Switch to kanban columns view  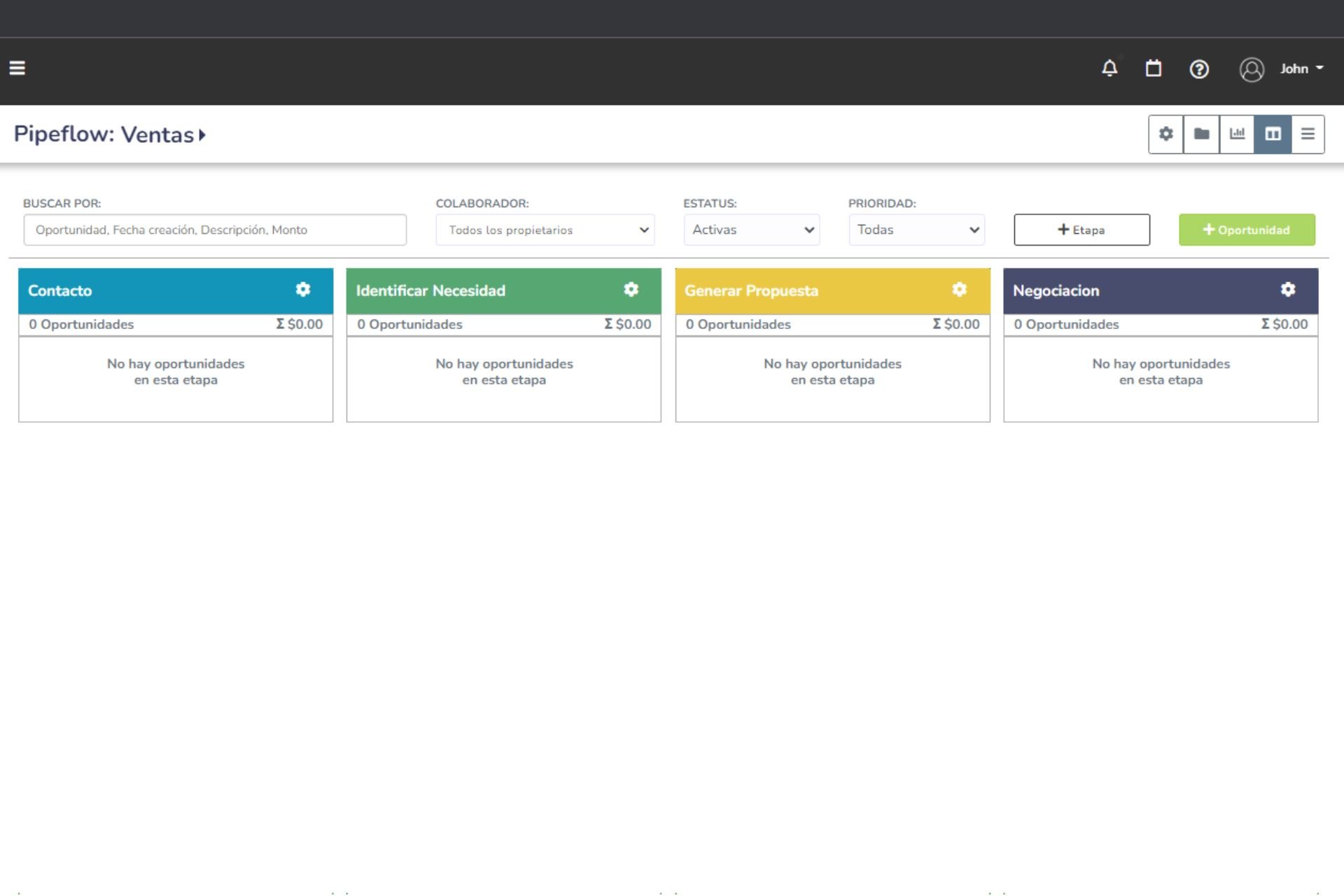click(1273, 134)
